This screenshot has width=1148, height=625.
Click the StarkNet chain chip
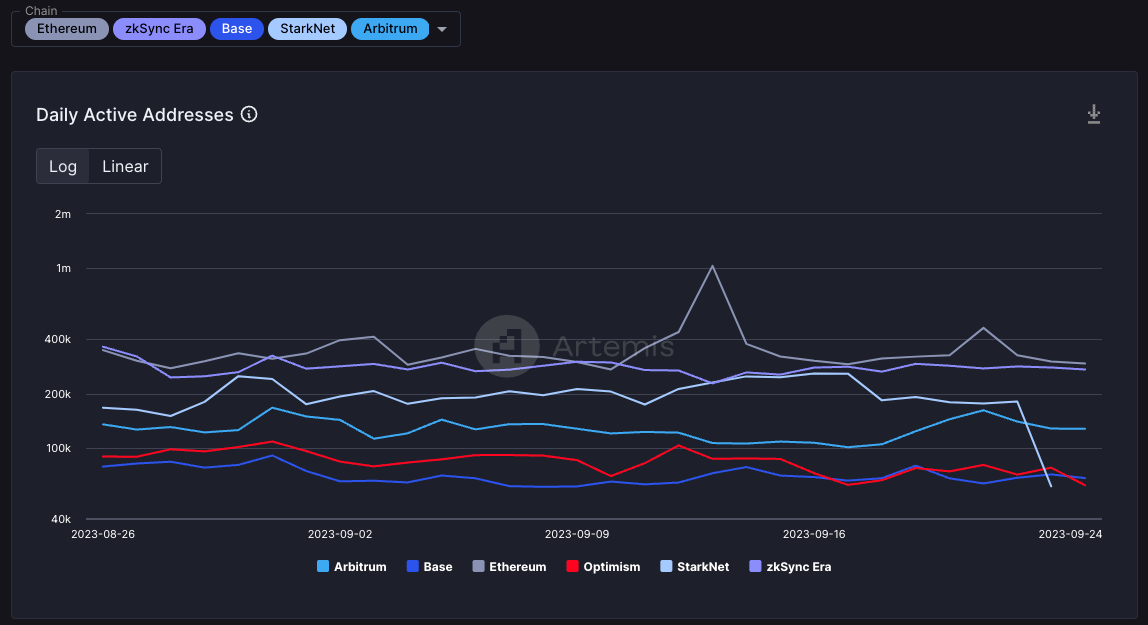308,29
